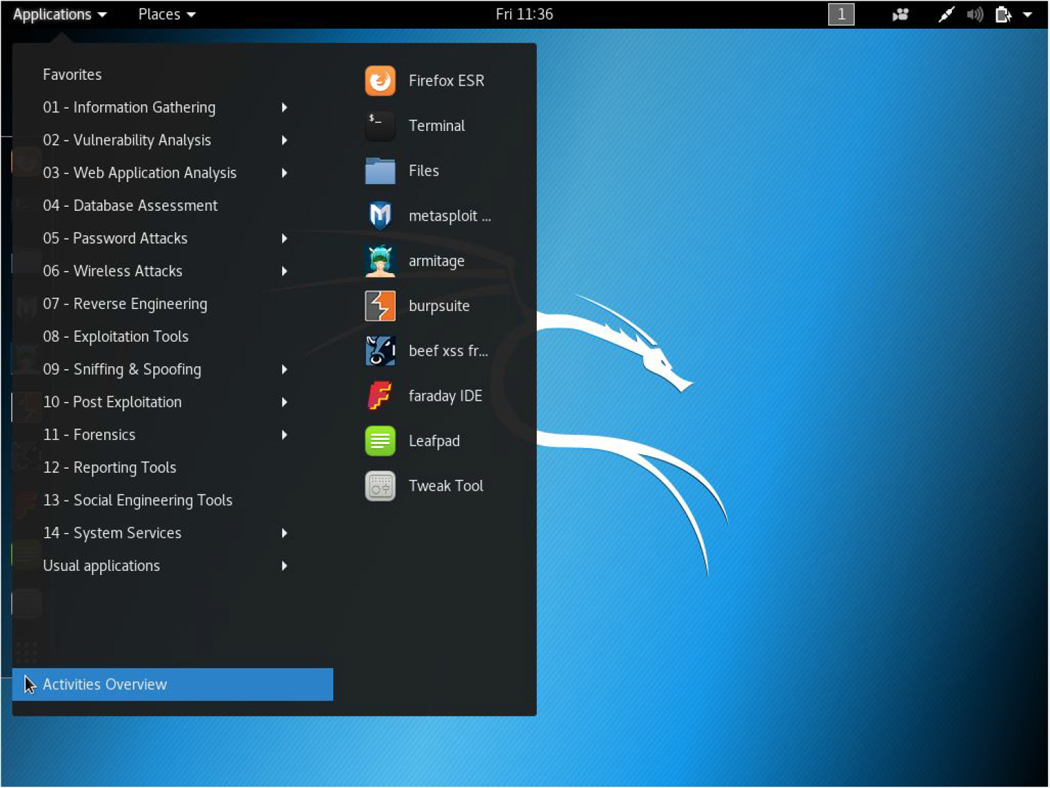Launch burpsuite from its orange icon
The height and width of the screenshot is (788, 1050).
380,306
